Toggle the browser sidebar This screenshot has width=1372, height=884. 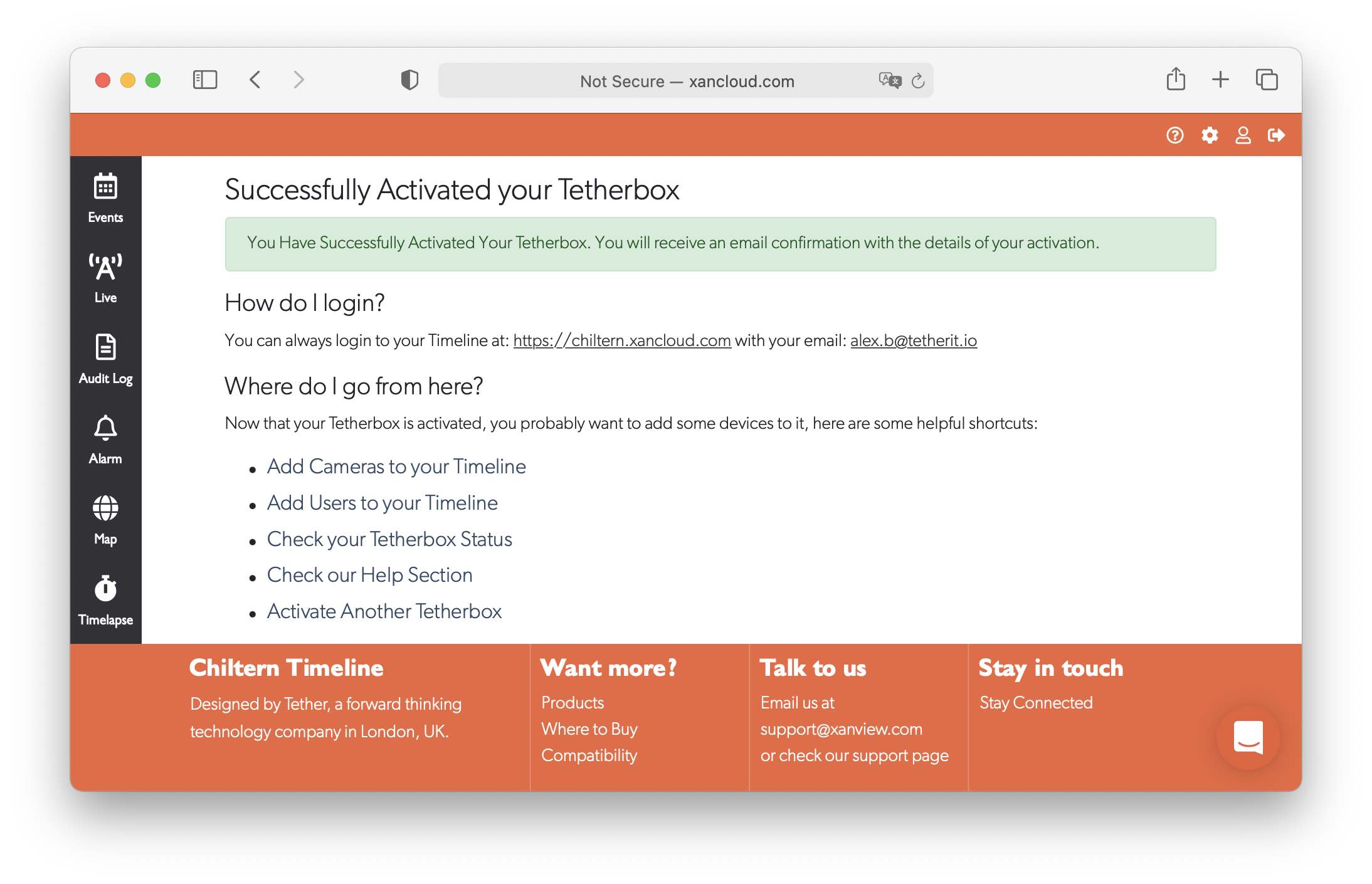point(204,80)
